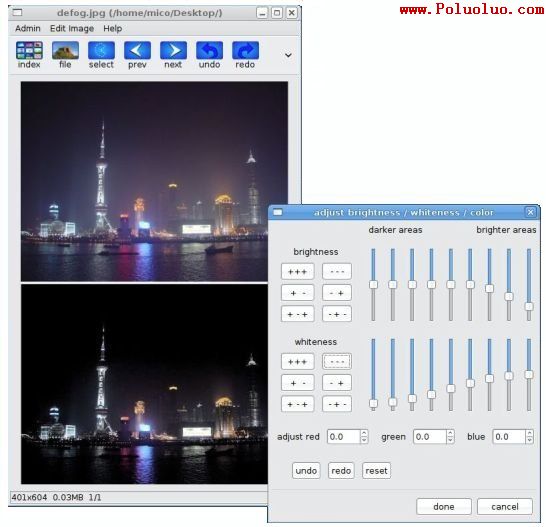Increase blue value with up arrow
The height and width of the screenshot is (527, 546).
click(x=530, y=434)
